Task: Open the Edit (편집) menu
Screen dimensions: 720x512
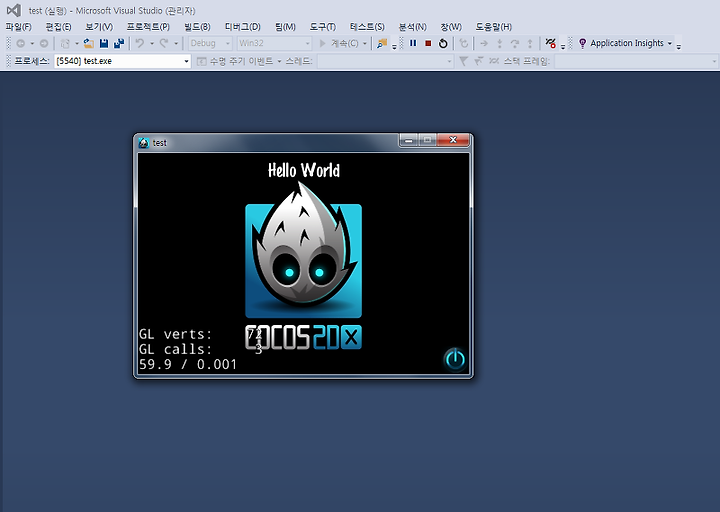Action: coord(58,27)
